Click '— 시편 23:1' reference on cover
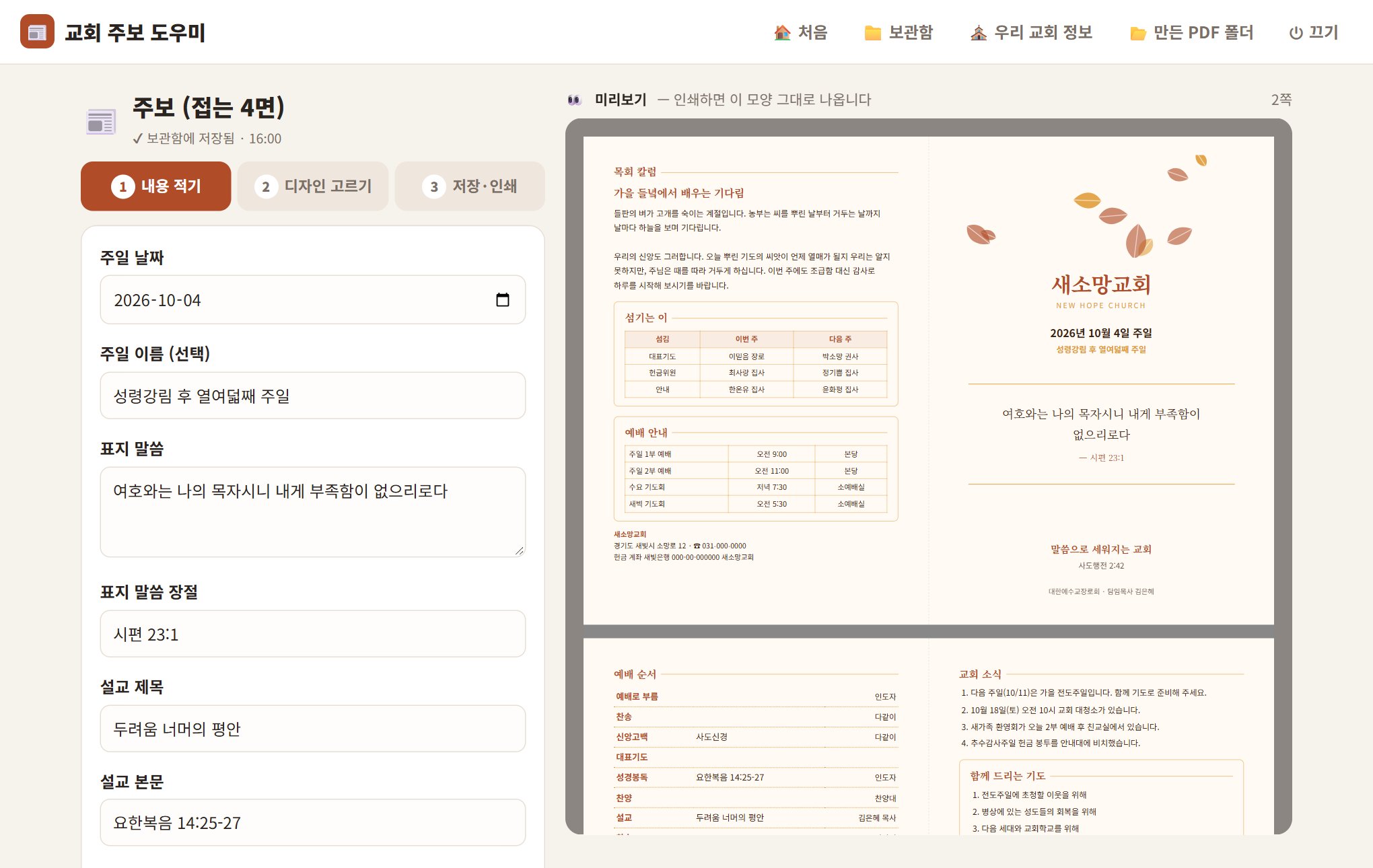 tap(1101, 458)
